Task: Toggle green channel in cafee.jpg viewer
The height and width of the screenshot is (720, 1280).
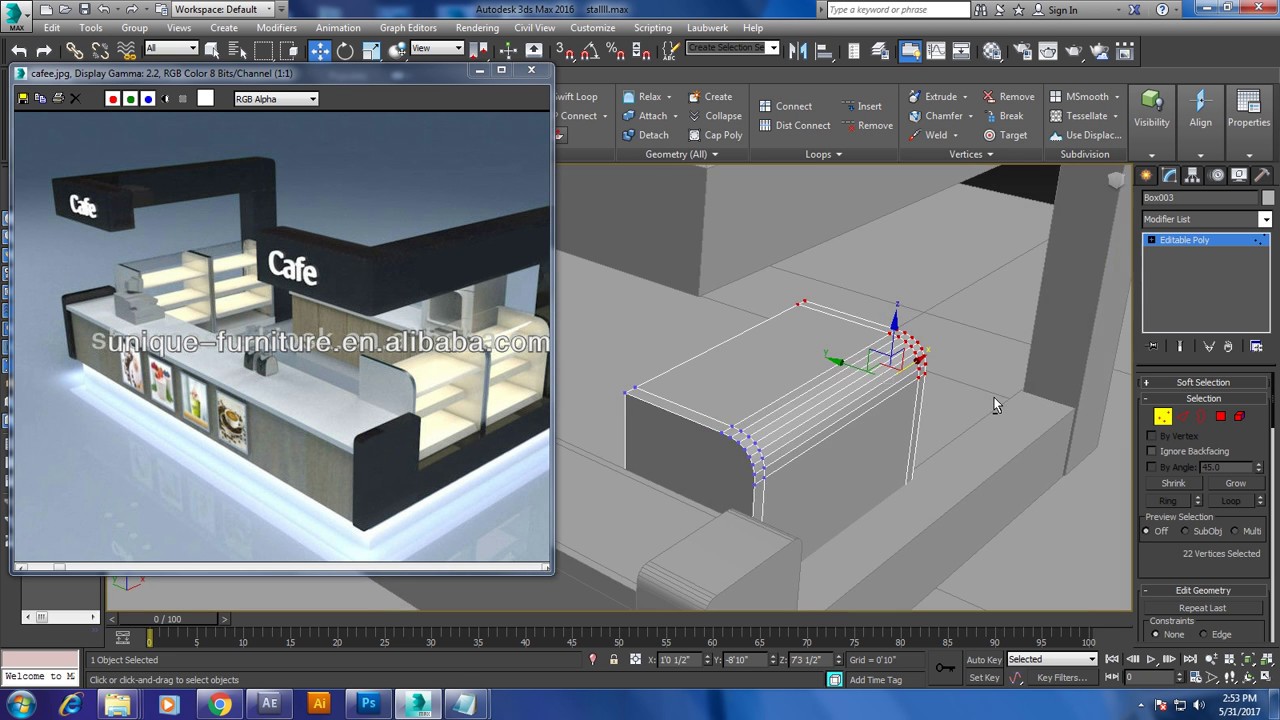Action: tap(130, 99)
